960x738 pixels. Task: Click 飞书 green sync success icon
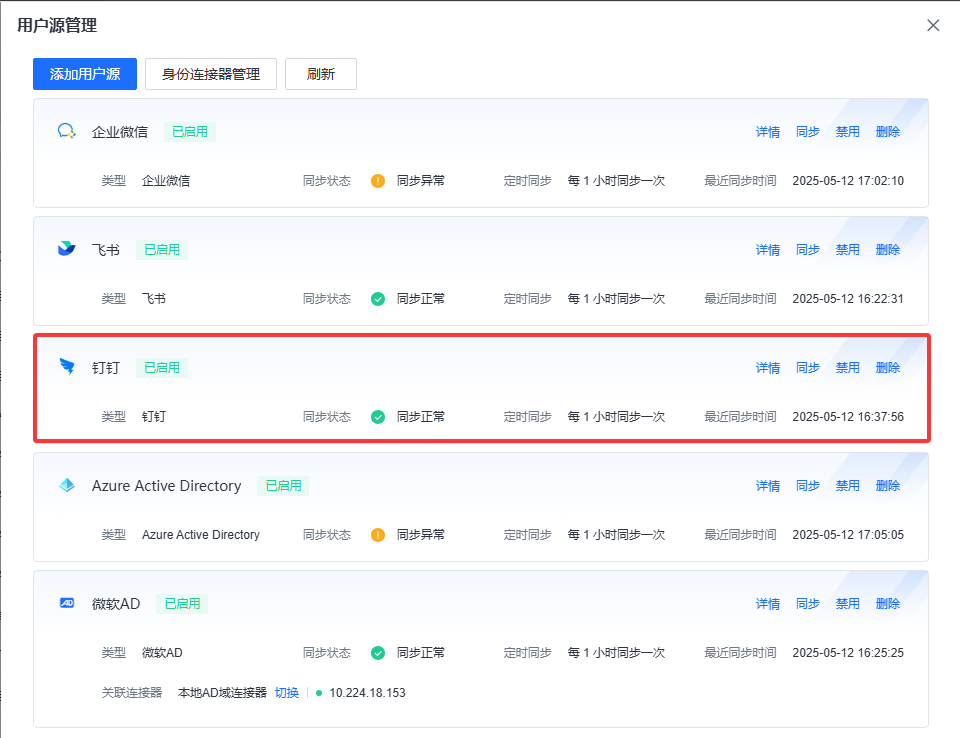coord(378,299)
